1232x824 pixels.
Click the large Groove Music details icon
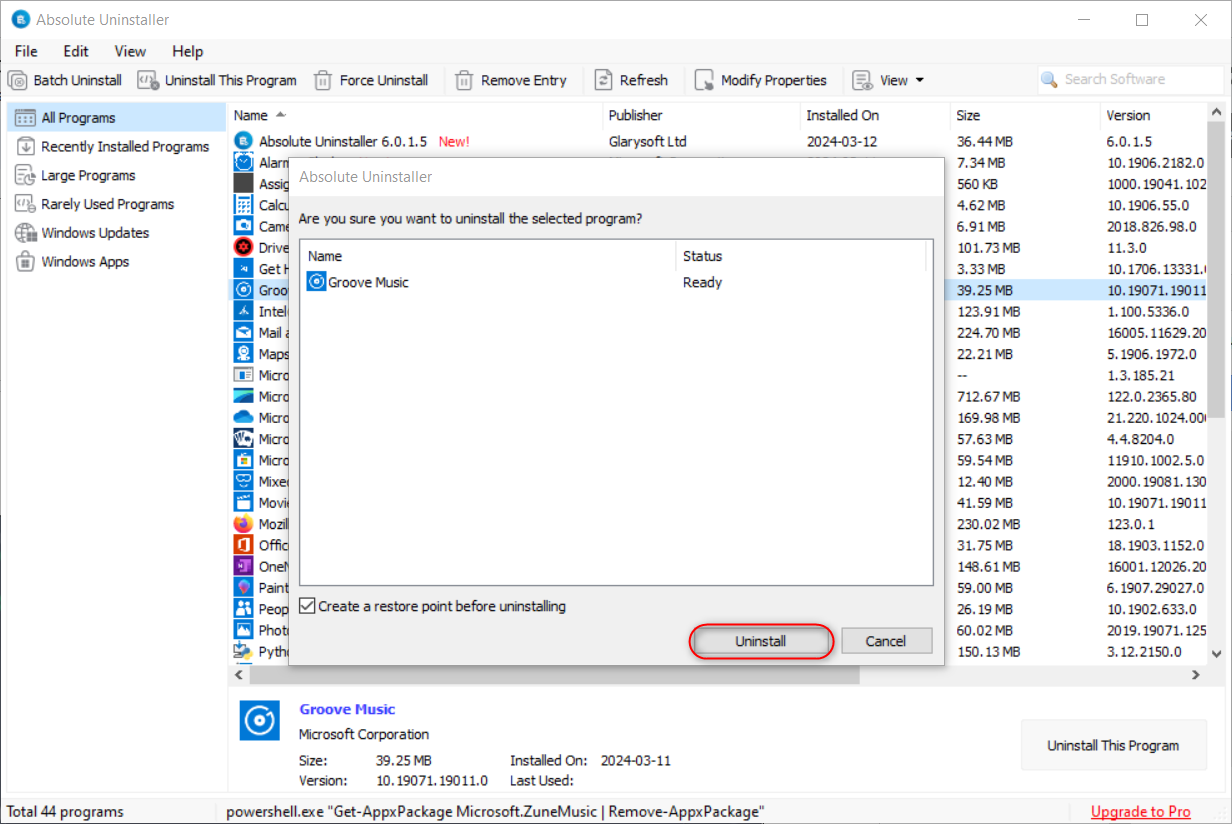click(x=260, y=720)
